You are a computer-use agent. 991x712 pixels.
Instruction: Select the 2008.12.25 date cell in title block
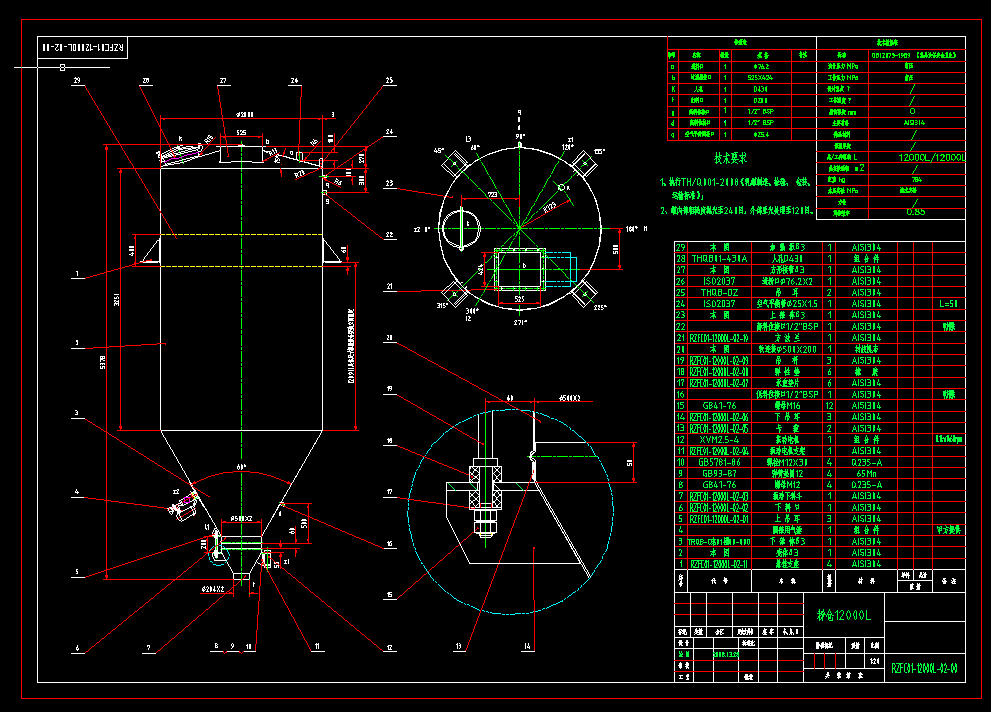pos(723,653)
